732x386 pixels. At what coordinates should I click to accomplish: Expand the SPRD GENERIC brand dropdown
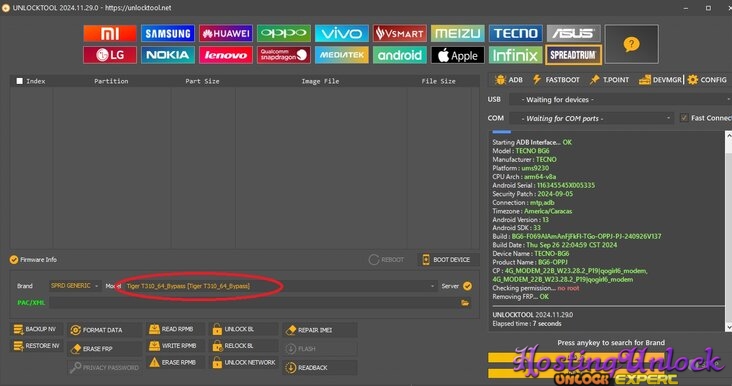[75, 286]
